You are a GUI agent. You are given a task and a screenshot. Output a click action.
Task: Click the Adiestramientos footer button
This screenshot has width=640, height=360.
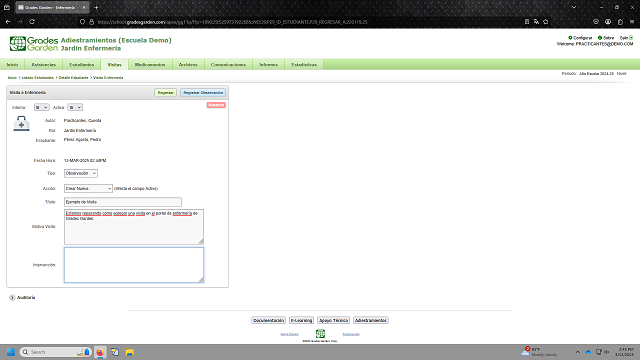(x=371, y=320)
